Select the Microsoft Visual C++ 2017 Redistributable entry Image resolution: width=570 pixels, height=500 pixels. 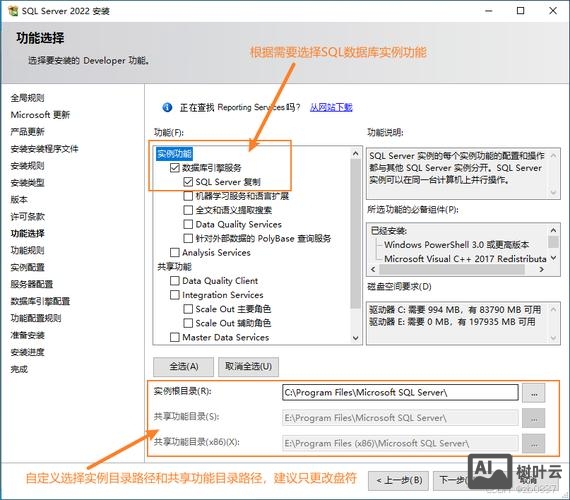click(465, 259)
